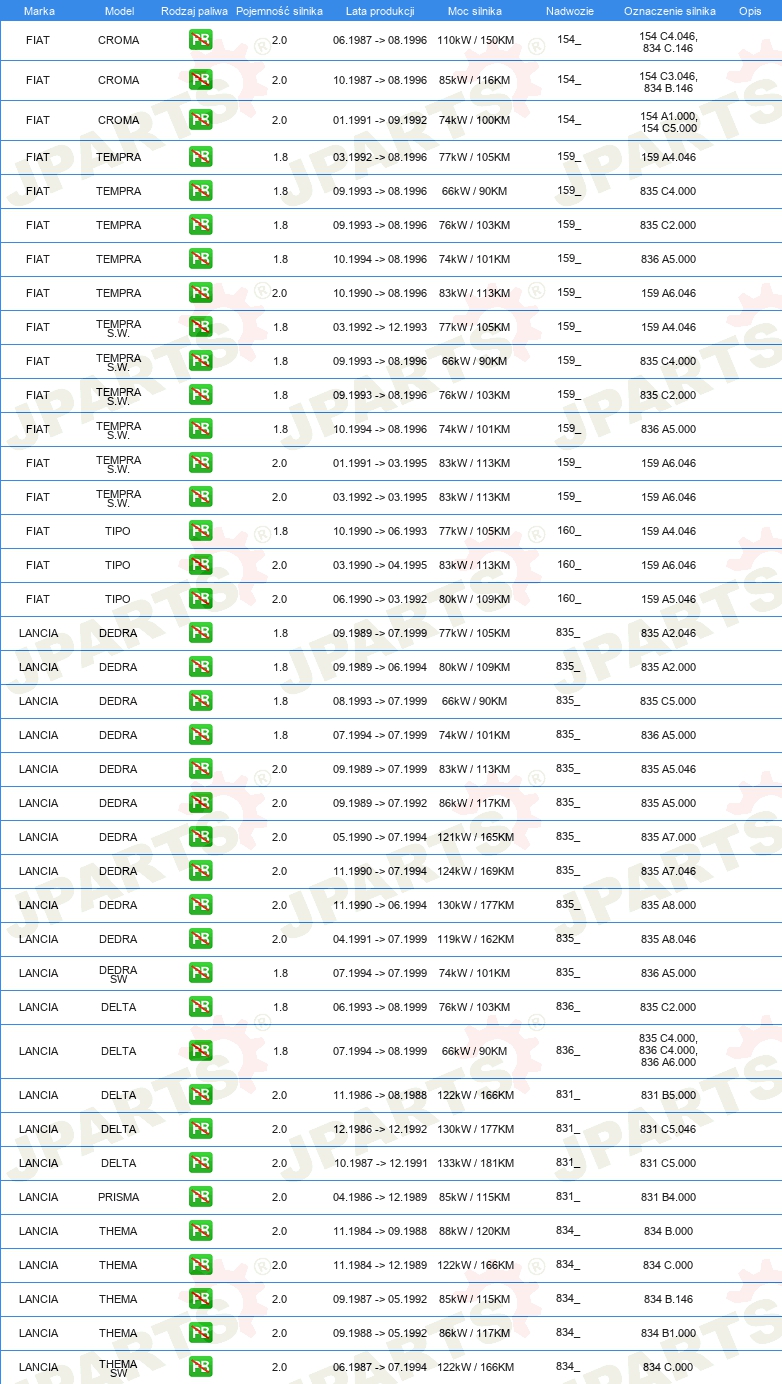Image resolution: width=782 pixels, height=1384 pixels.
Task: Click petrol icon in Prisma row
Action: pyautogui.click(x=201, y=1197)
